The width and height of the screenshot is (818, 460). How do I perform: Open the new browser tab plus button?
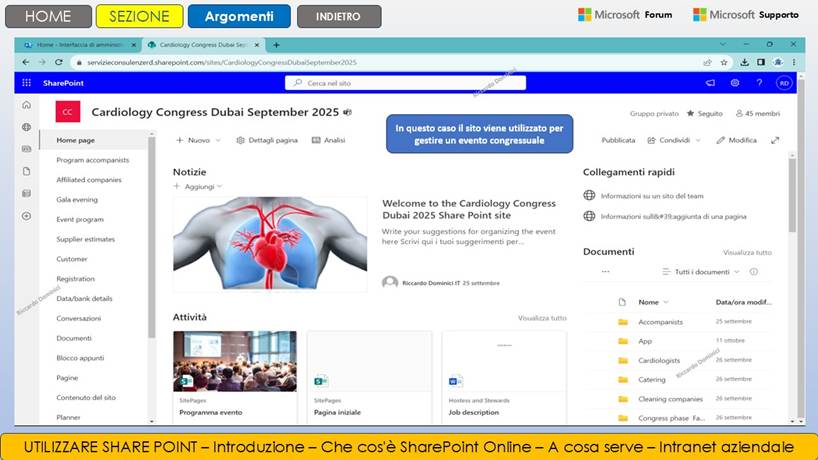pyautogui.click(x=276, y=45)
